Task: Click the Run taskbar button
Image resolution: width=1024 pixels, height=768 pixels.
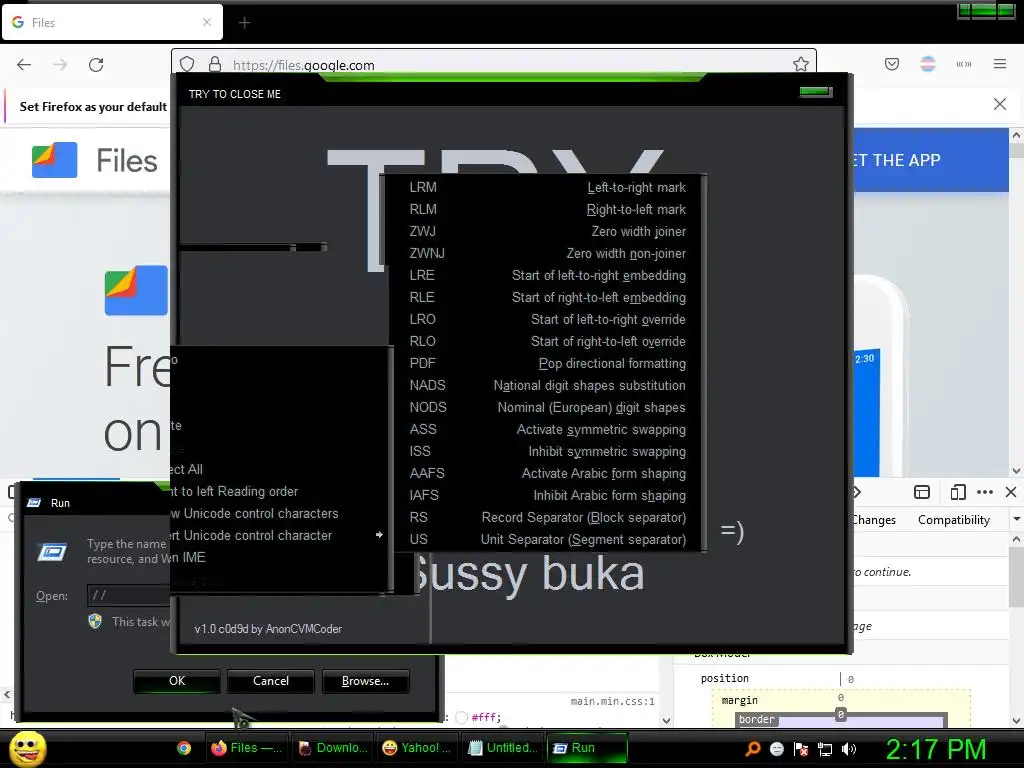Action: 587,748
